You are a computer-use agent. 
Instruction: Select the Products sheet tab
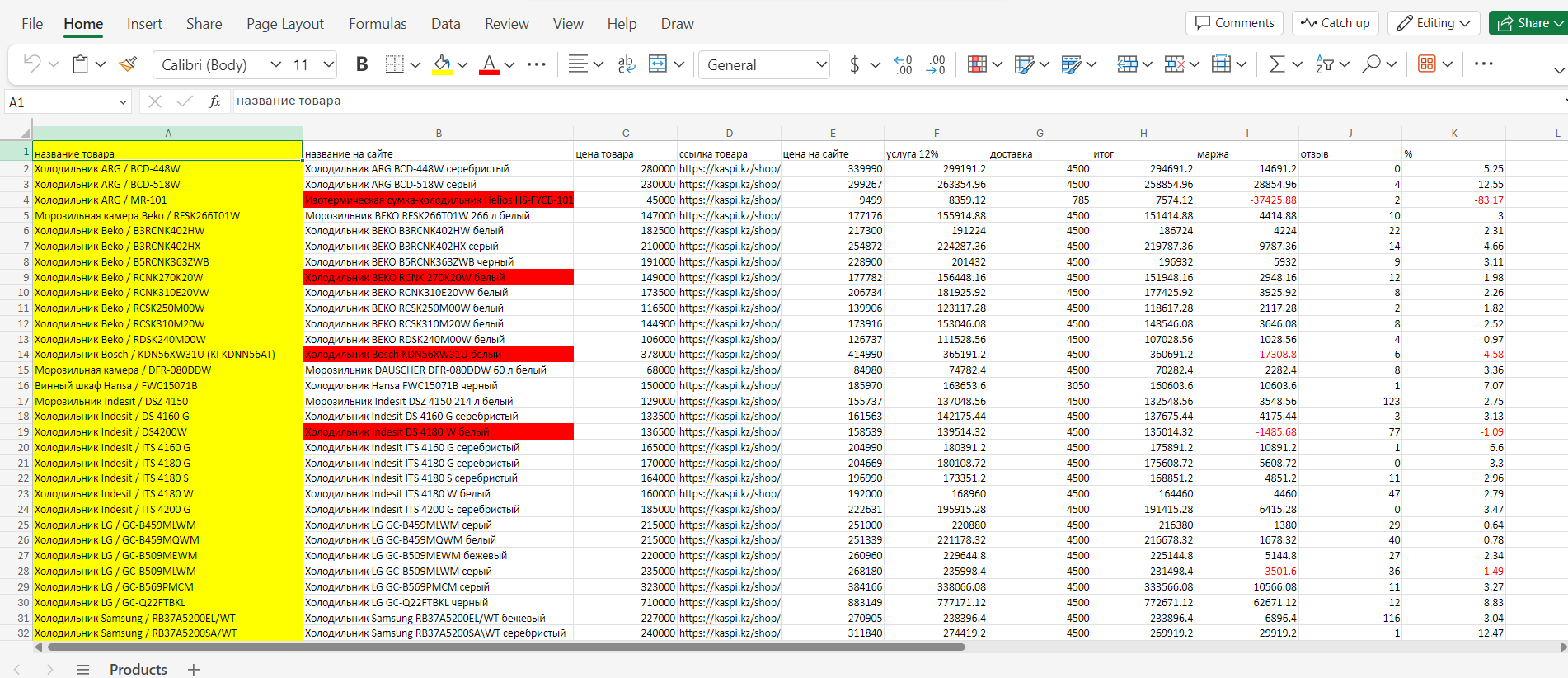(x=138, y=669)
